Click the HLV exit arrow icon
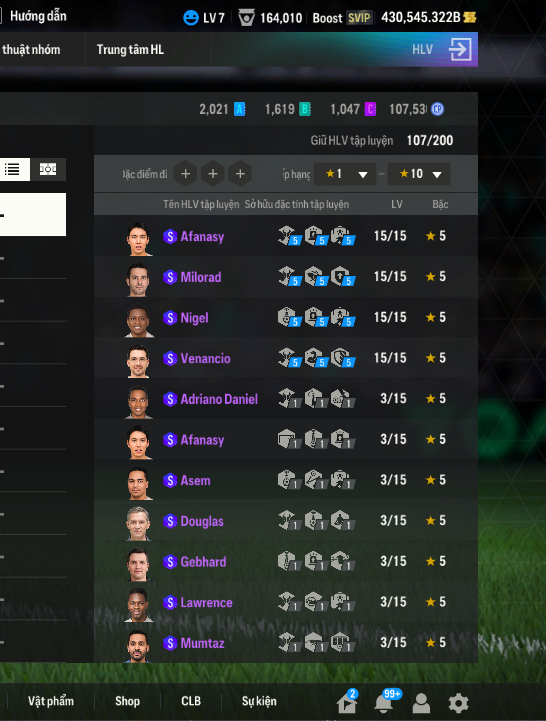The width and height of the screenshot is (546, 721). (x=460, y=50)
